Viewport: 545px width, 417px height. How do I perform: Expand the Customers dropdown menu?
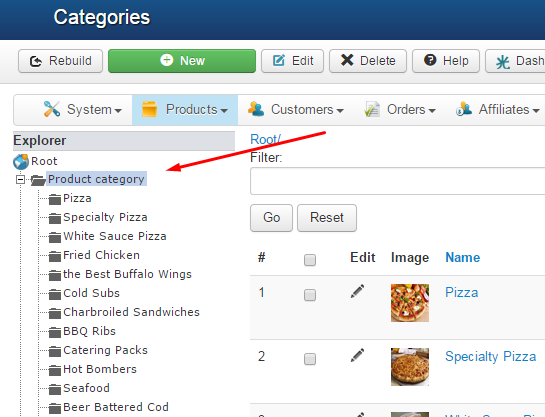pos(296,110)
